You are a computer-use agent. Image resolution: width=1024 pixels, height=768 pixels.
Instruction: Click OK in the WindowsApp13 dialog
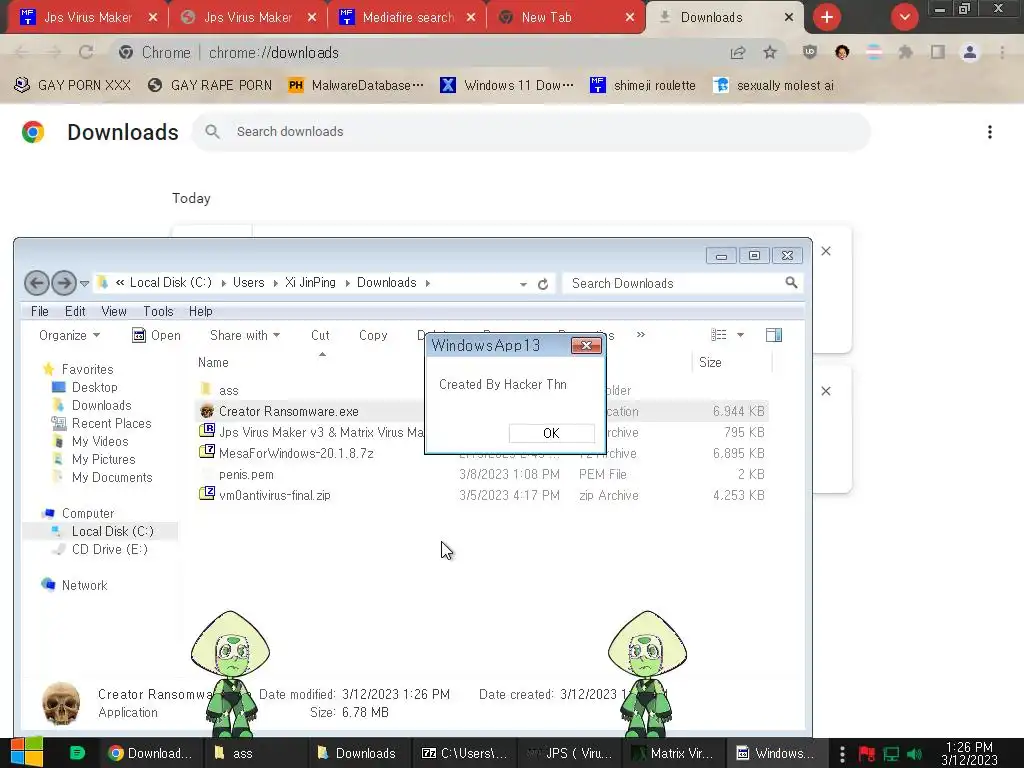point(551,433)
